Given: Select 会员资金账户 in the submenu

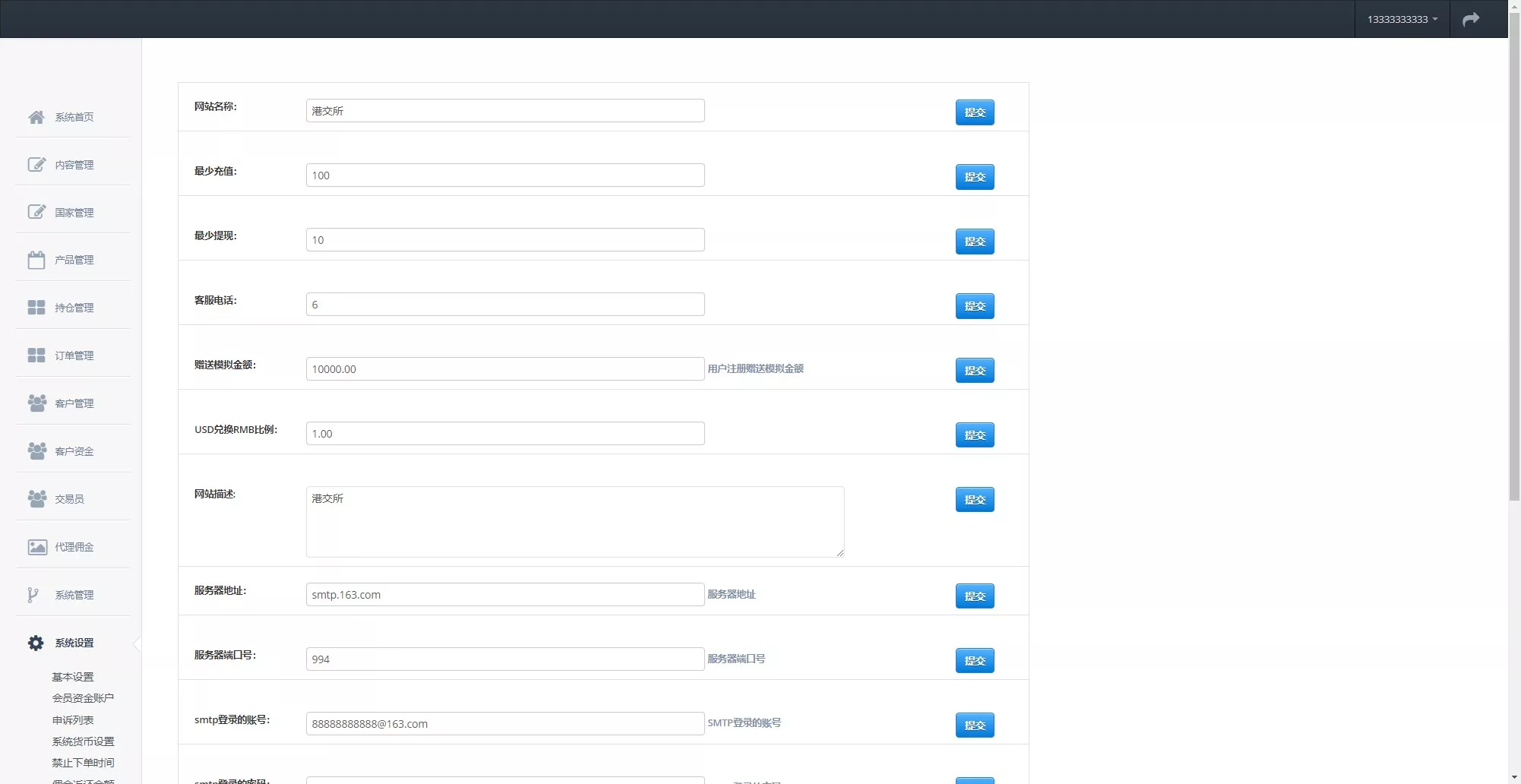Looking at the screenshot, I should pos(83,698).
